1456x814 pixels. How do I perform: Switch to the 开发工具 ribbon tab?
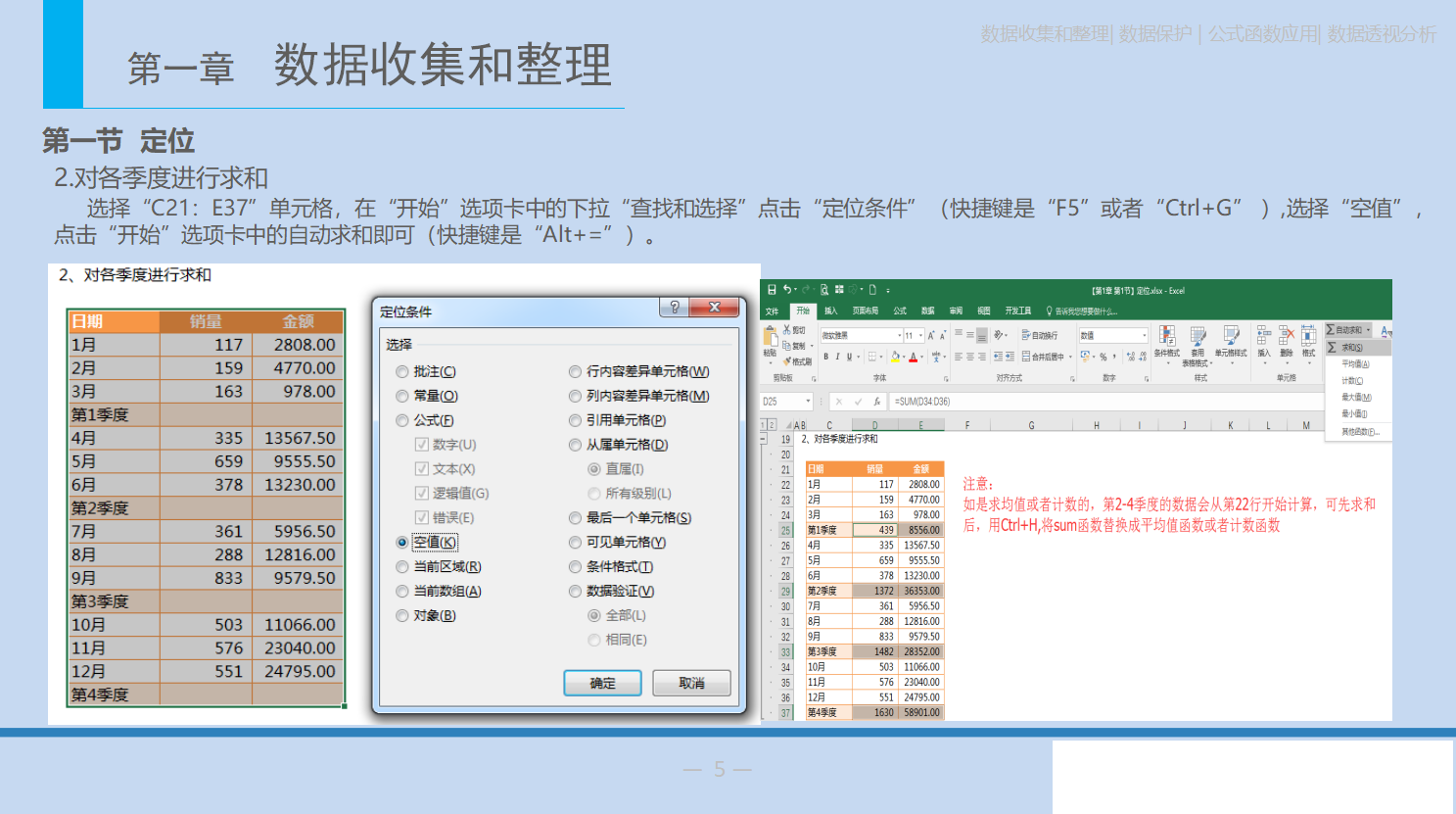[1018, 311]
